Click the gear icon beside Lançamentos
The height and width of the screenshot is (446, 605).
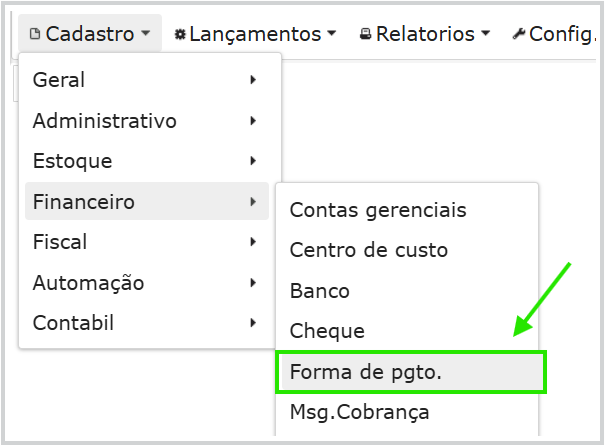[x=180, y=35]
